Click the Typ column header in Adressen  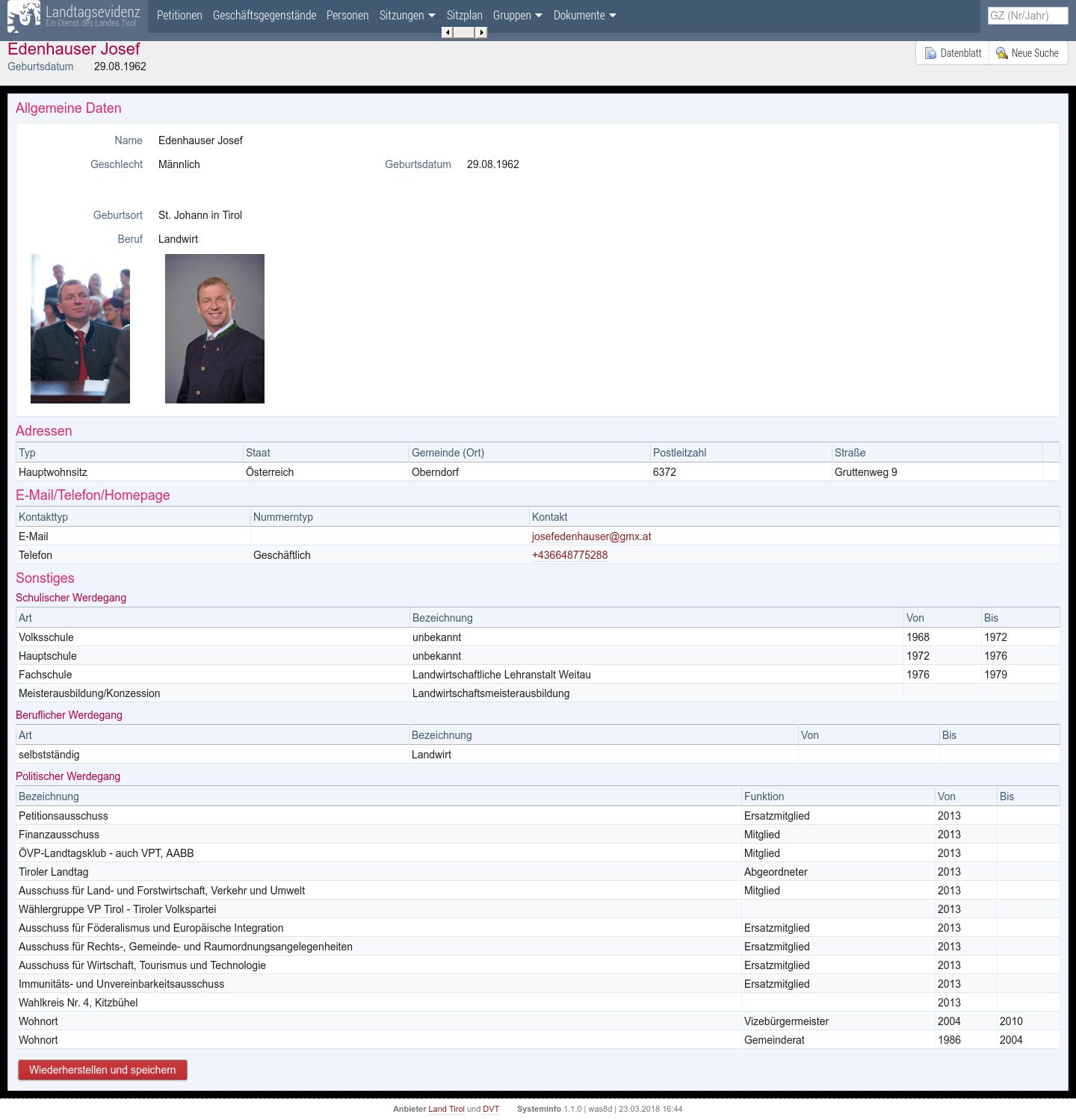[x=129, y=453]
